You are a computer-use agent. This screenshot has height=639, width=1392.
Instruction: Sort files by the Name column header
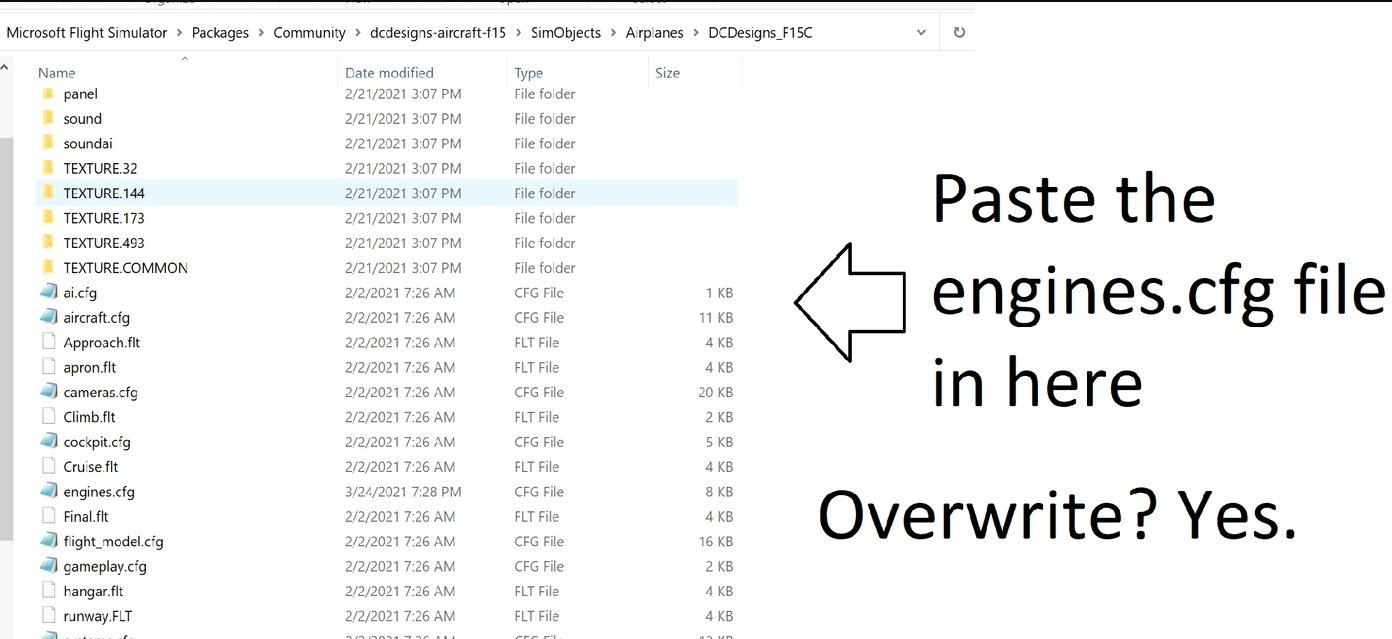coord(57,73)
